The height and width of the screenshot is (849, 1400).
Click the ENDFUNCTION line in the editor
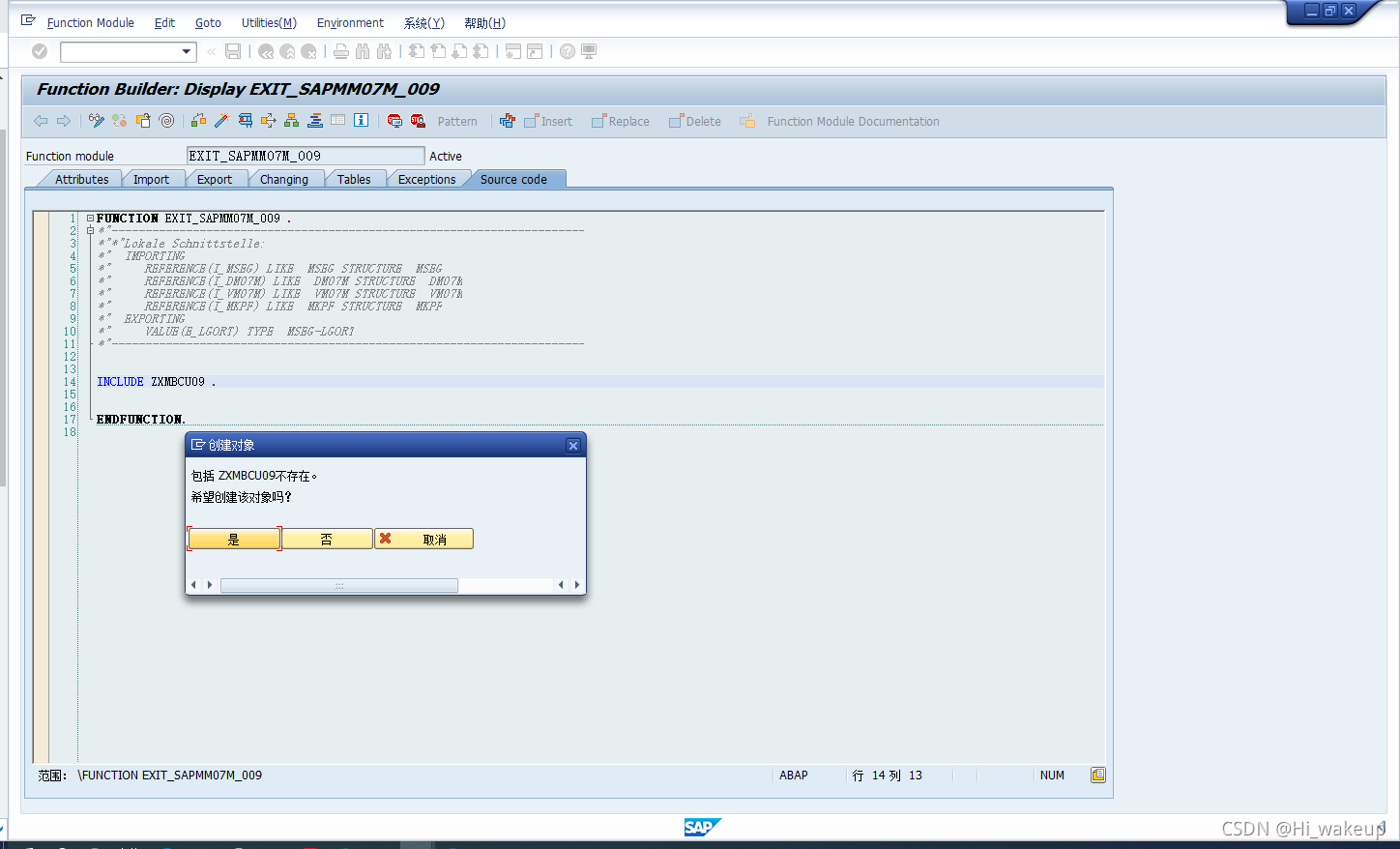click(140, 420)
